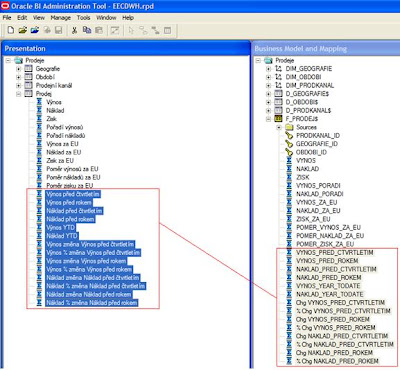400x370 pixels.
Task: Open the File menu
Action: pos(7,17)
